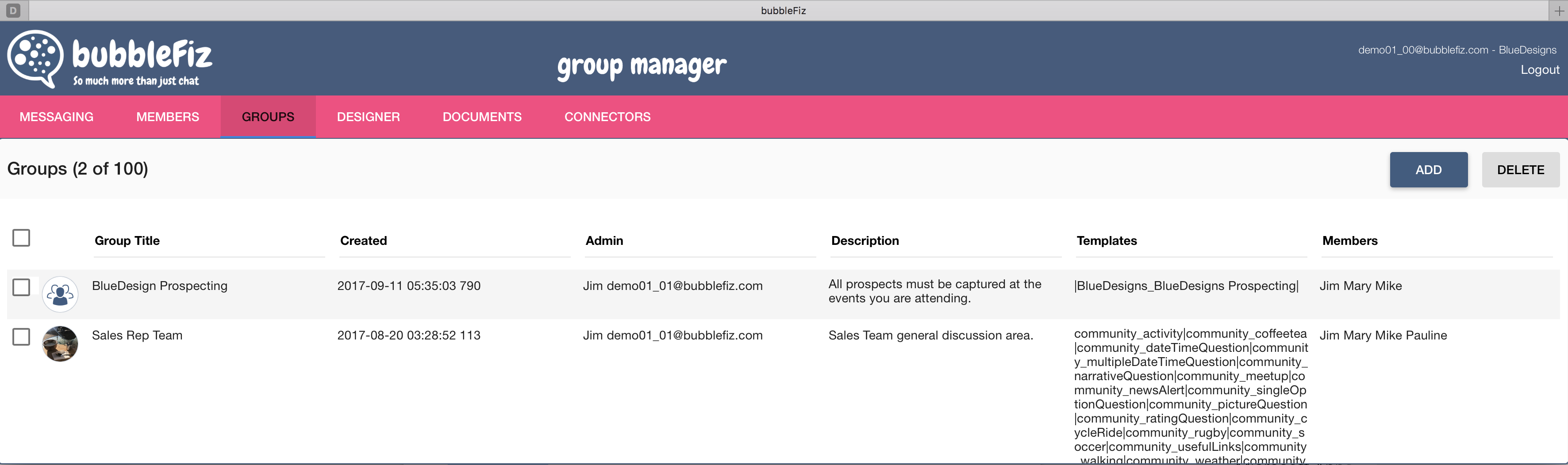
Task: Select the Sales Rep Team group title
Action: tap(137, 335)
